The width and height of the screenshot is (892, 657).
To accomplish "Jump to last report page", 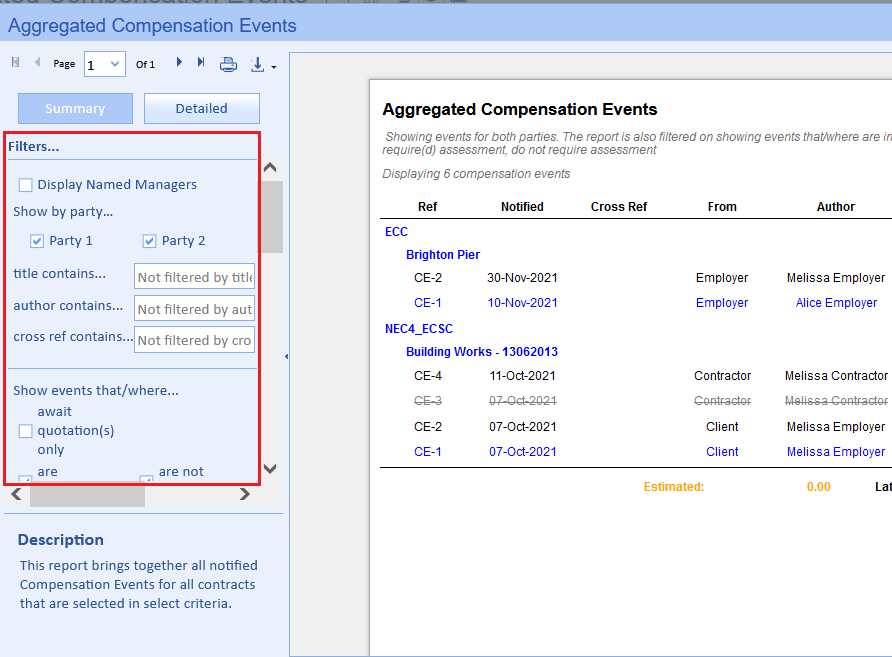I will tap(201, 63).
